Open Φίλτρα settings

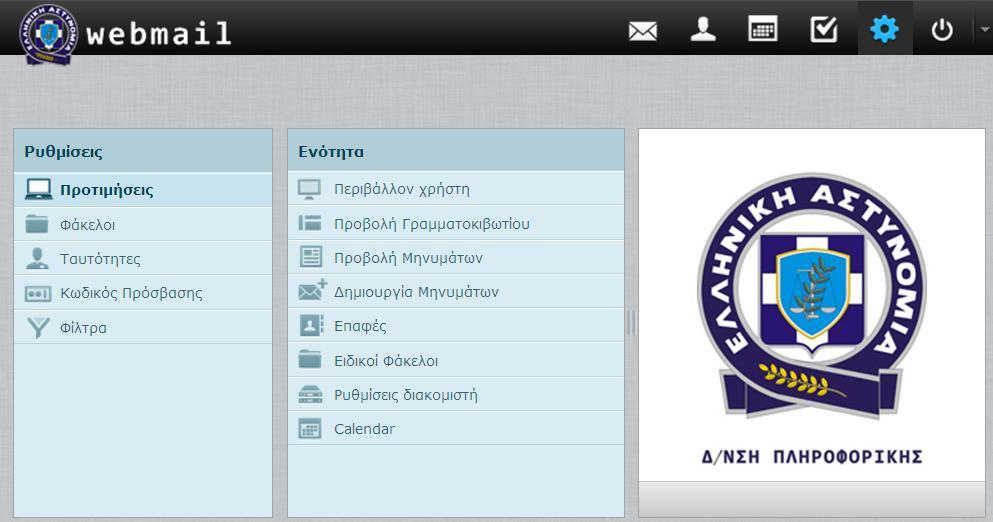point(143,328)
